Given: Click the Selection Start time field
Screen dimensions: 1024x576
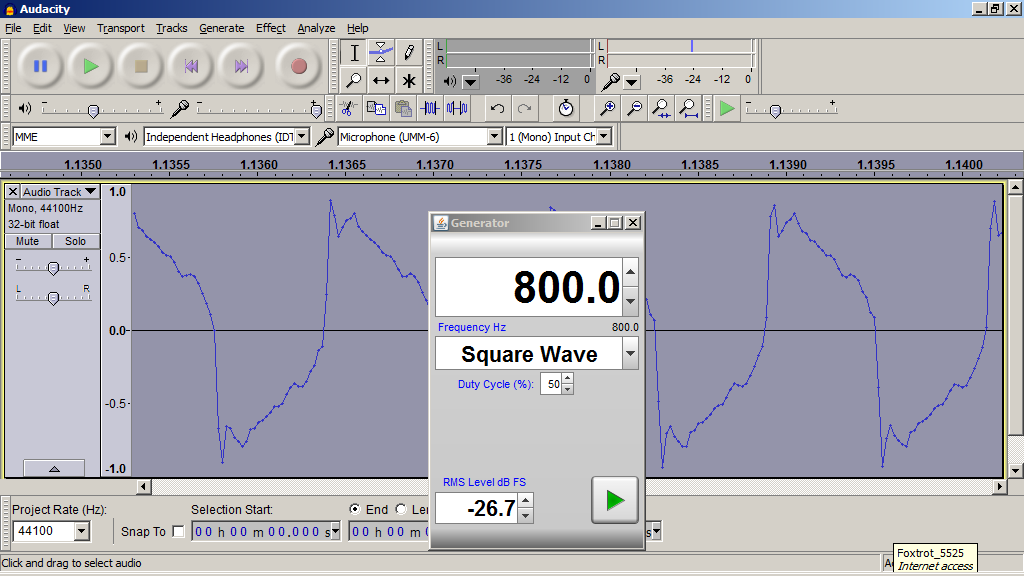Looking at the screenshot, I should (x=266, y=532).
